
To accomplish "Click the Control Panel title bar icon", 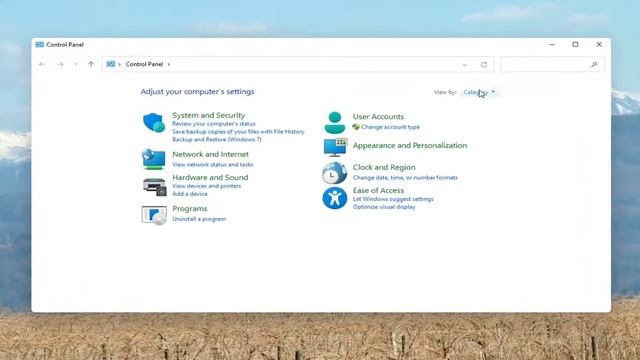I will pos(40,44).
